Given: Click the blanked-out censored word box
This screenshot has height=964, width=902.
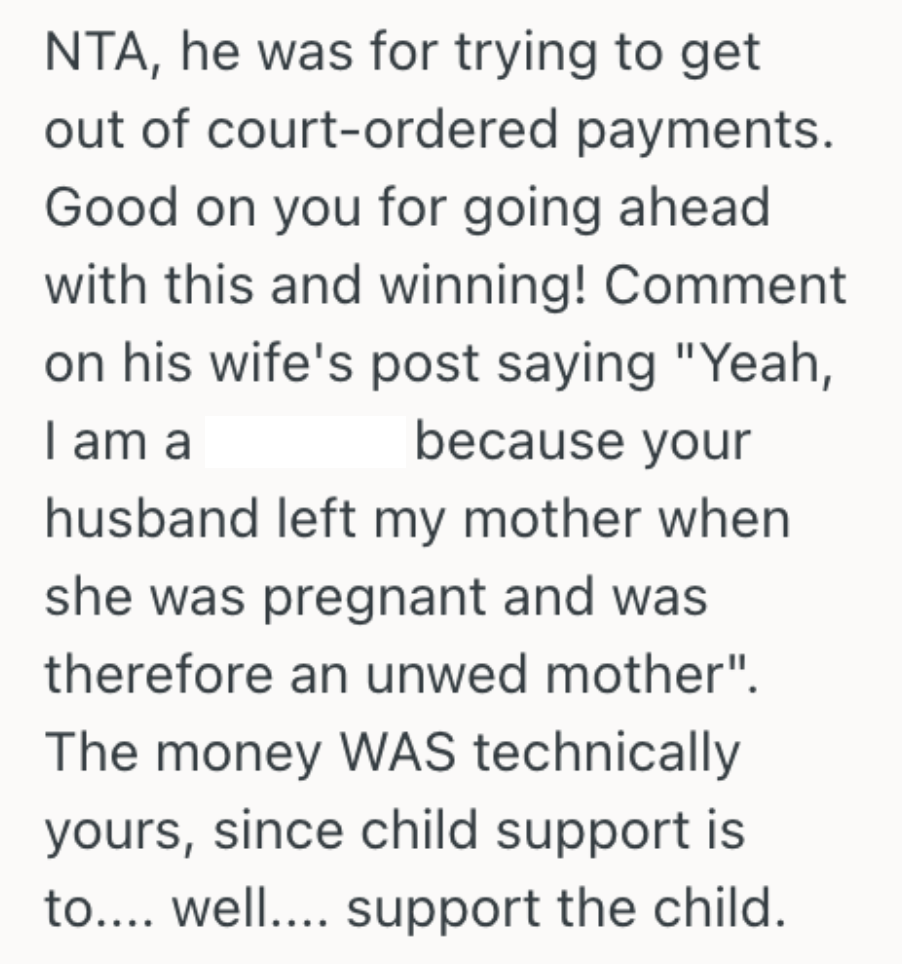Looking at the screenshot, I should tap(305, 442).
